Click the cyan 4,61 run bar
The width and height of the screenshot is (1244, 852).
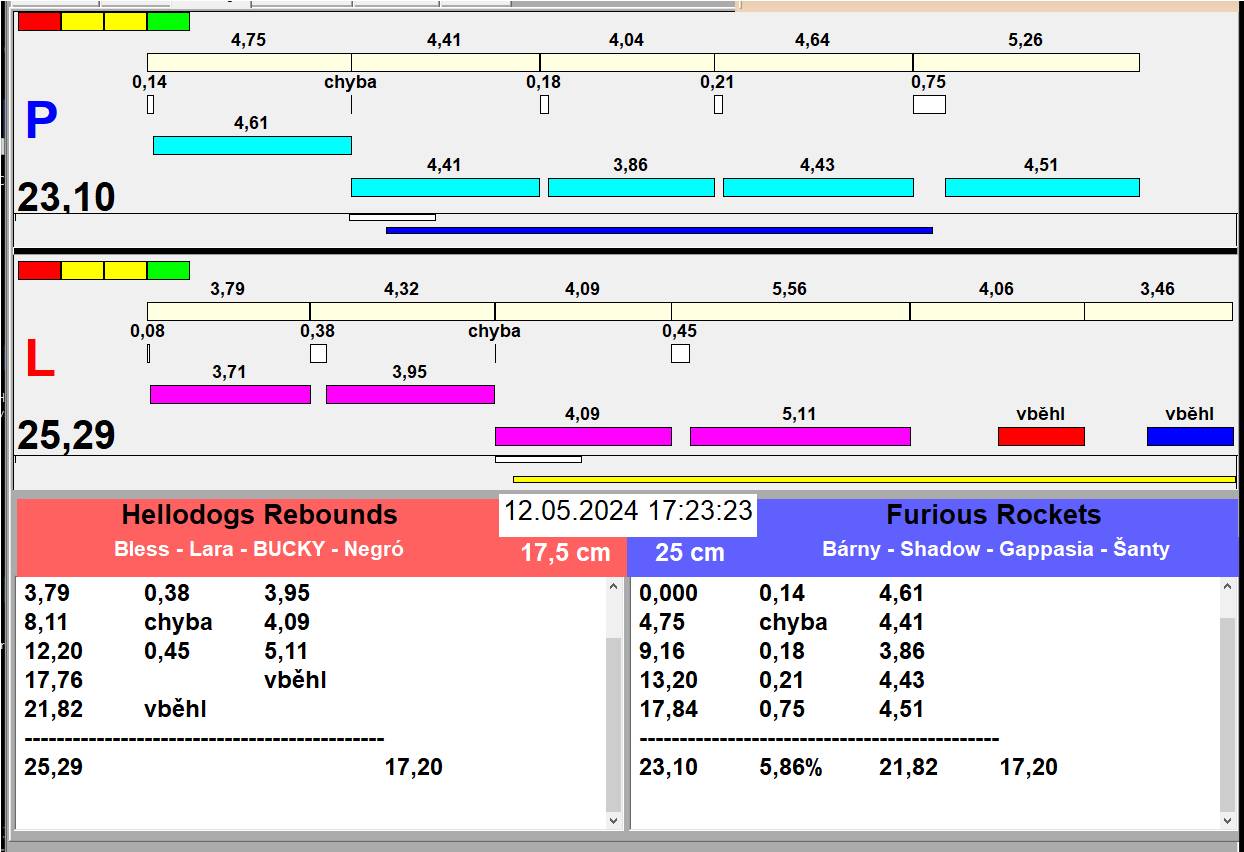(252, 145)
